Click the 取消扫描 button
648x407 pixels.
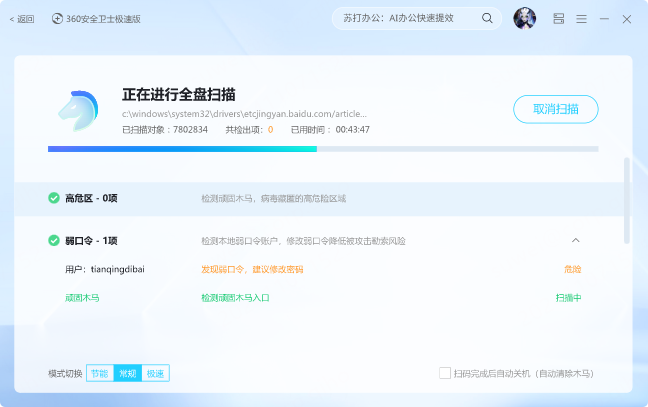[555, 109]
